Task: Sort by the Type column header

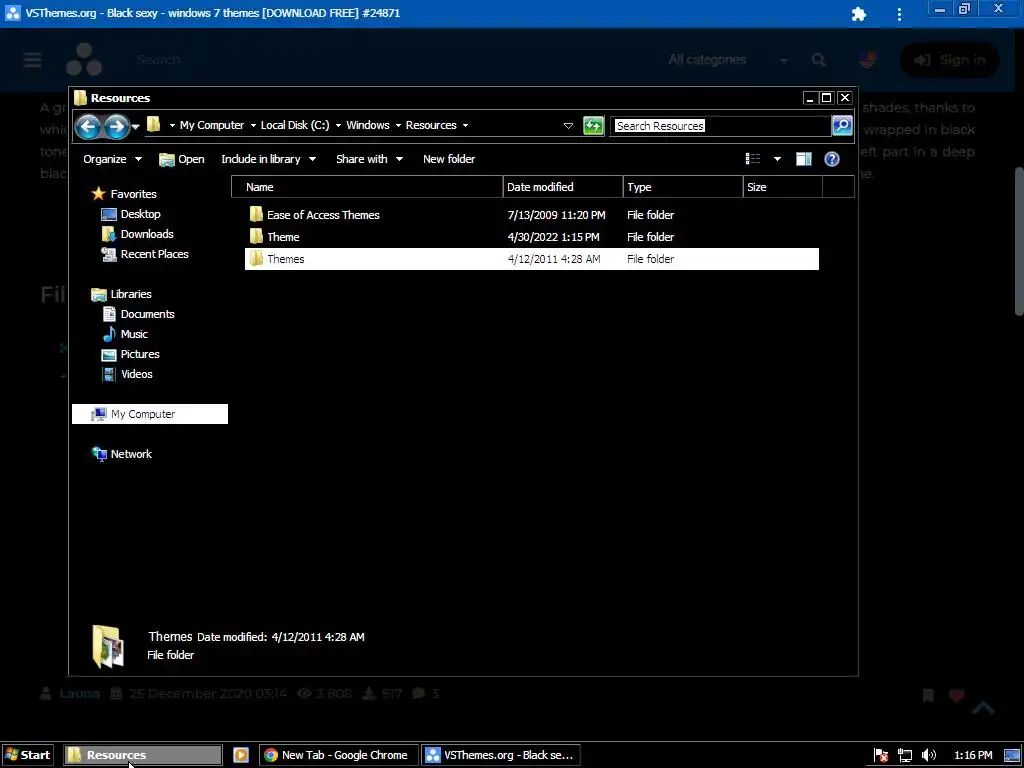Action: point(683,187)
